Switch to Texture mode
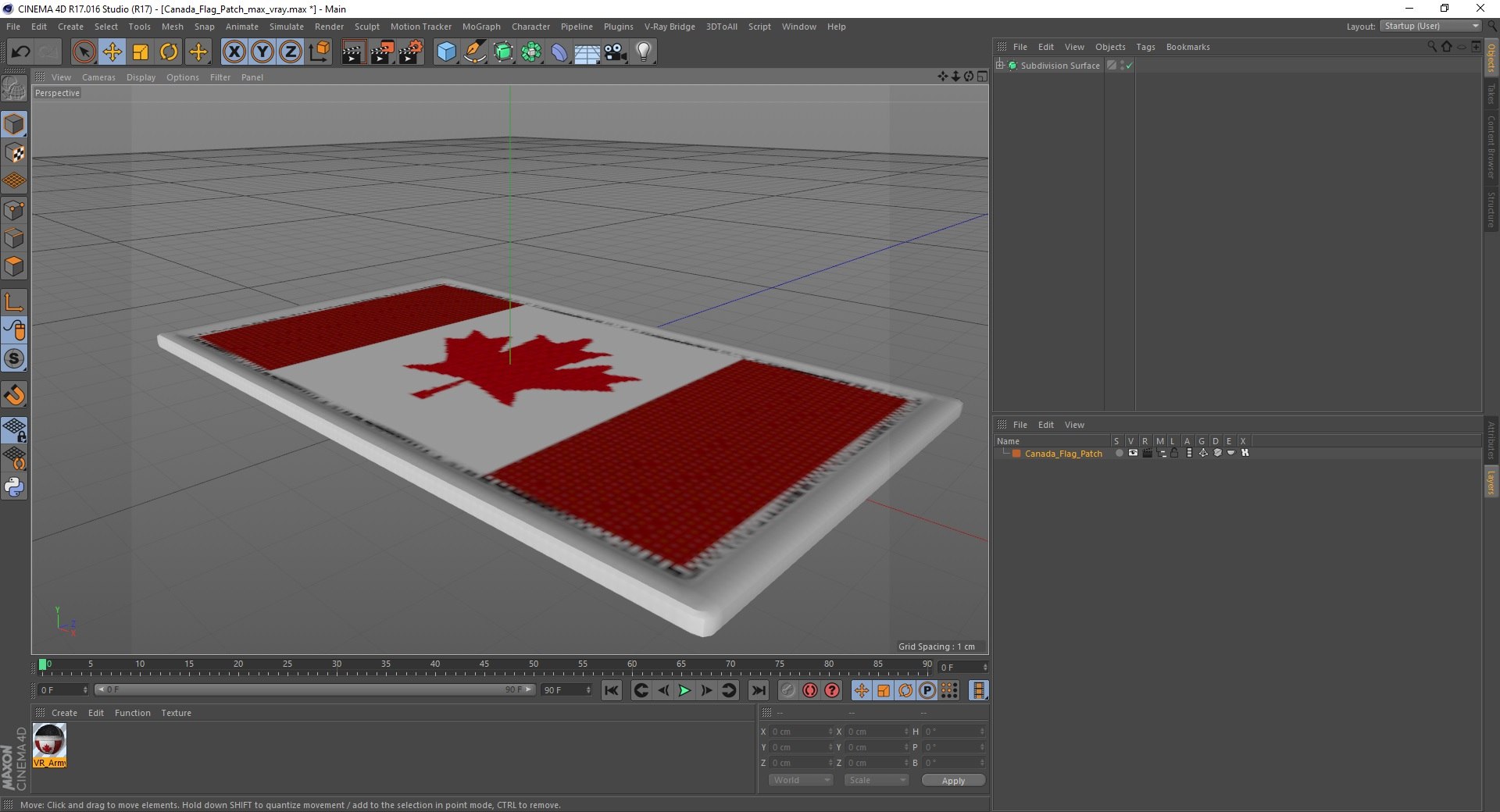The width and height of the screenshot is (1500, 812). coord(14,153)
